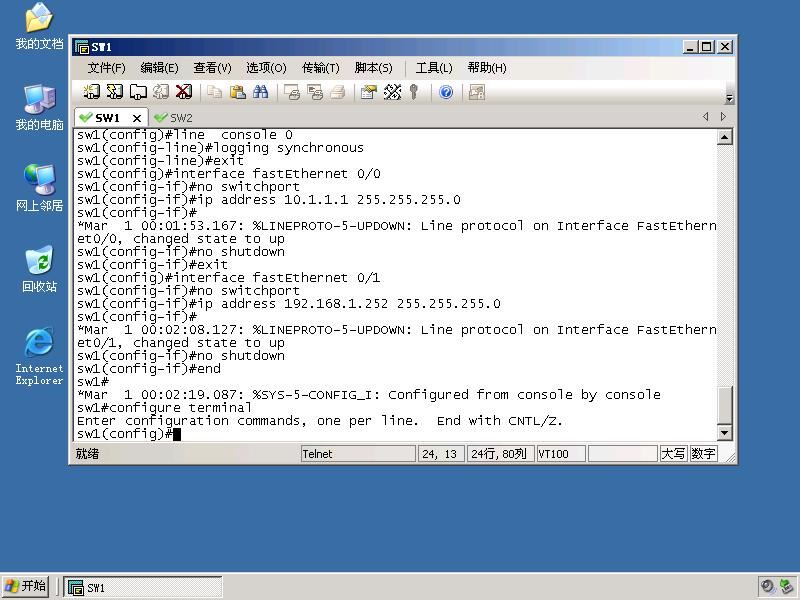Click the Disconnect red X icon

[x=184, y=92]
